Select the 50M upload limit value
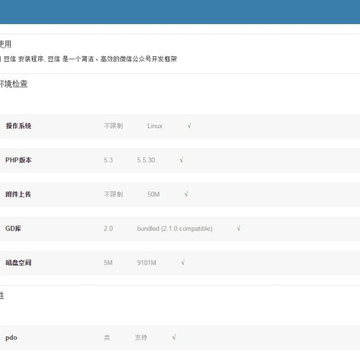360x360 pixels. tap(153, 194)
